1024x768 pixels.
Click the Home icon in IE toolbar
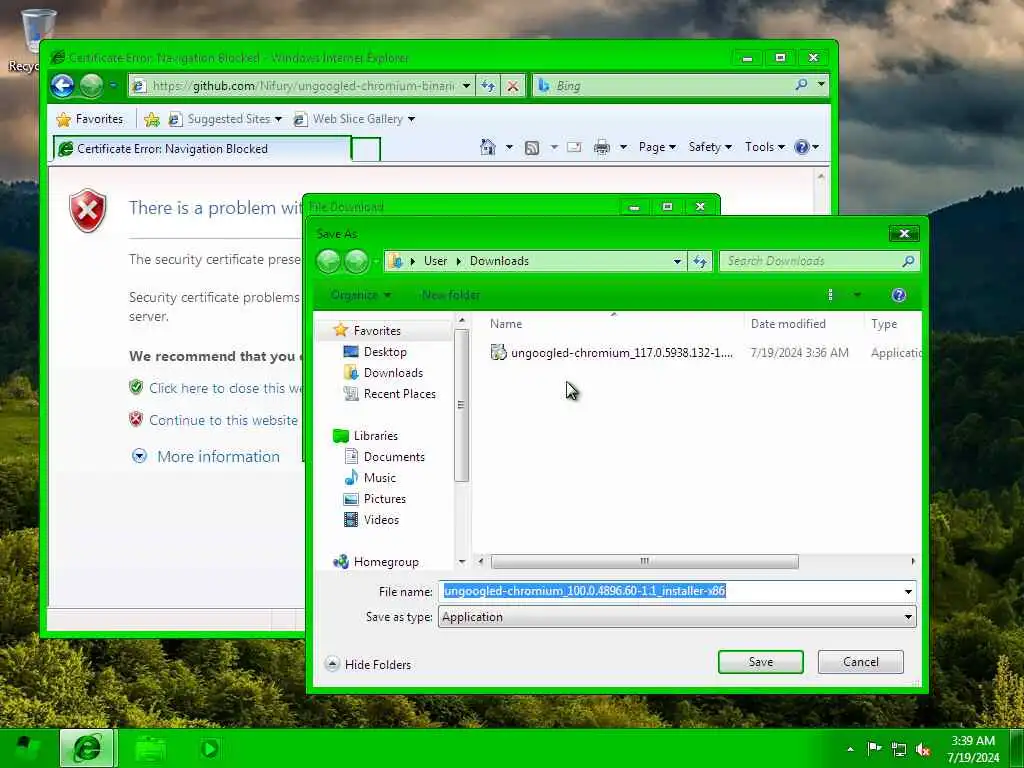coord(488,147)
